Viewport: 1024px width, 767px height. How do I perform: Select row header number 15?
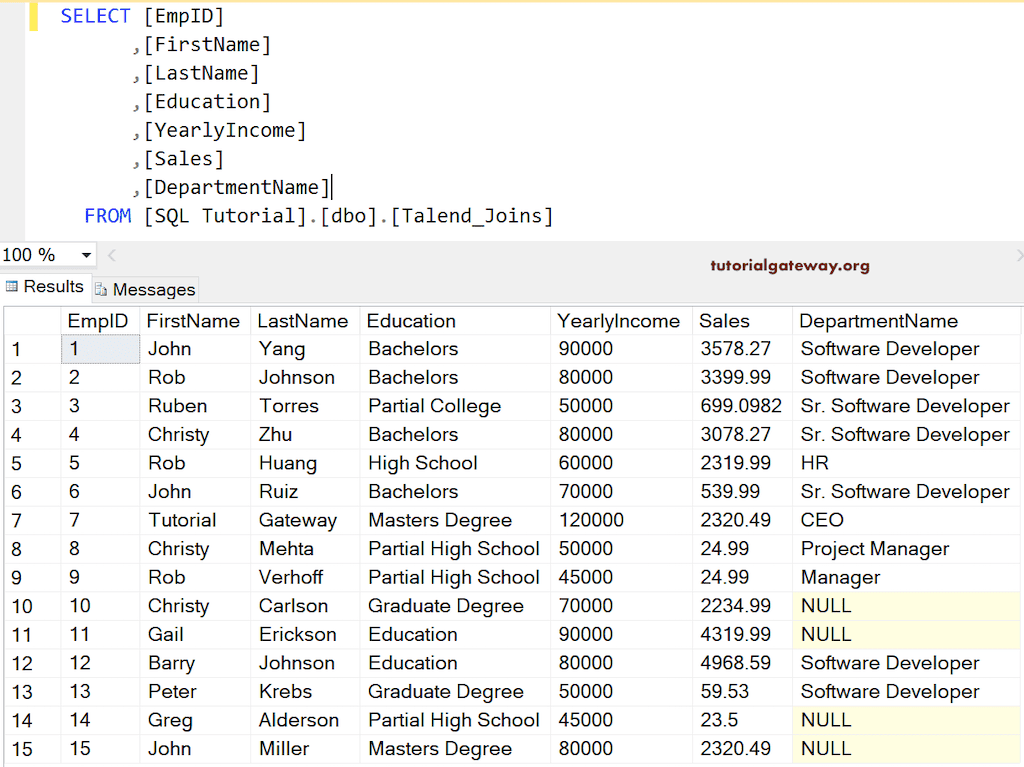32,749
